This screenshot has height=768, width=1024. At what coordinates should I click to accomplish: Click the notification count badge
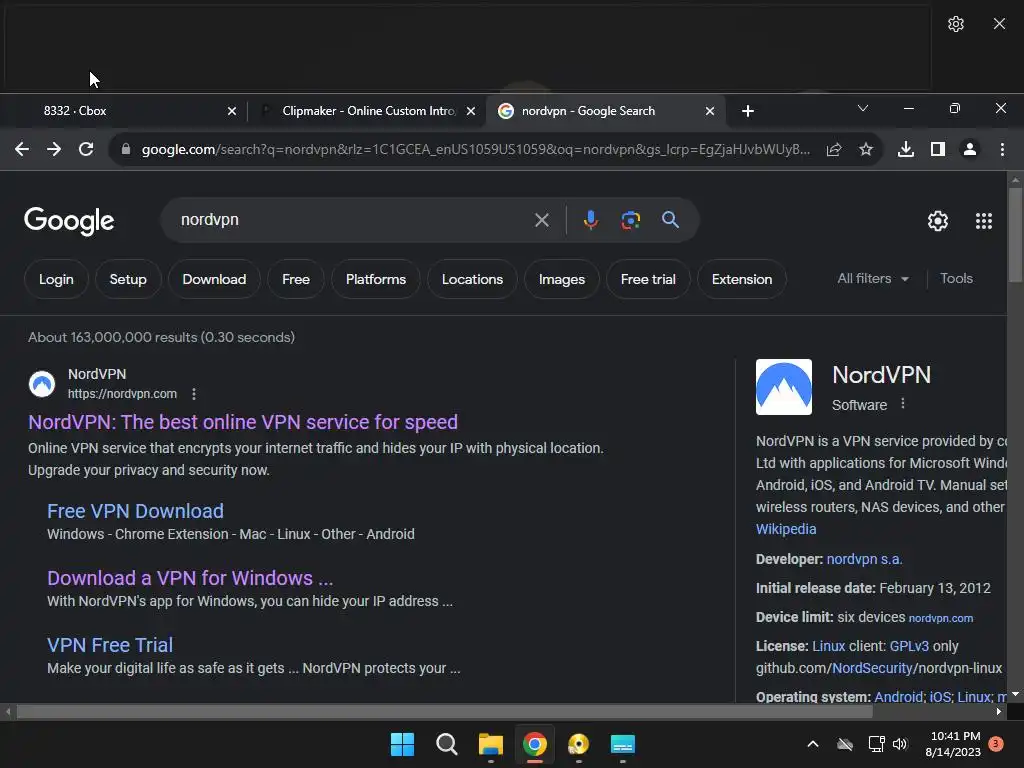tap(996, 744)
